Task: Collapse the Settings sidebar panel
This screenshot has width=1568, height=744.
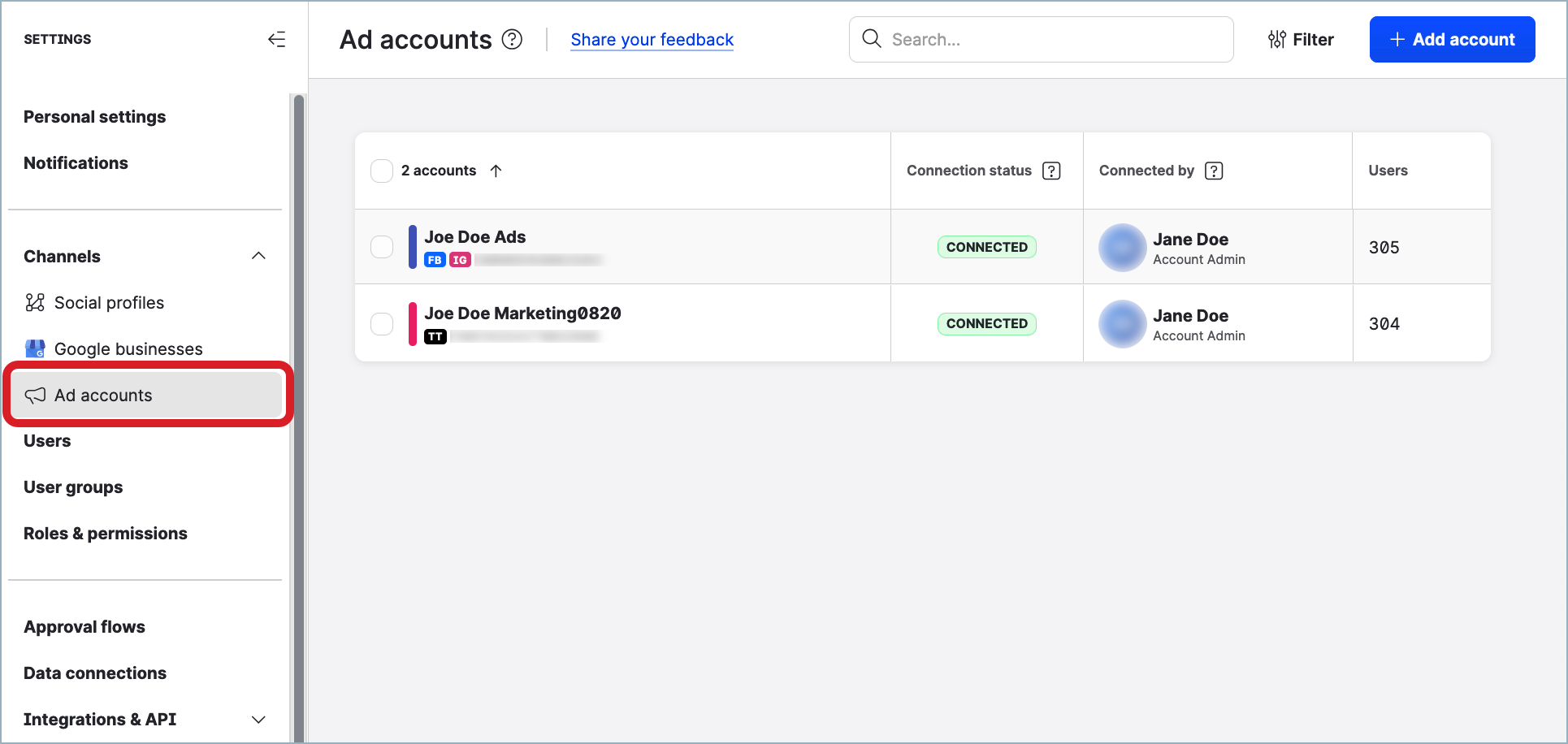Action: [276, 38]
